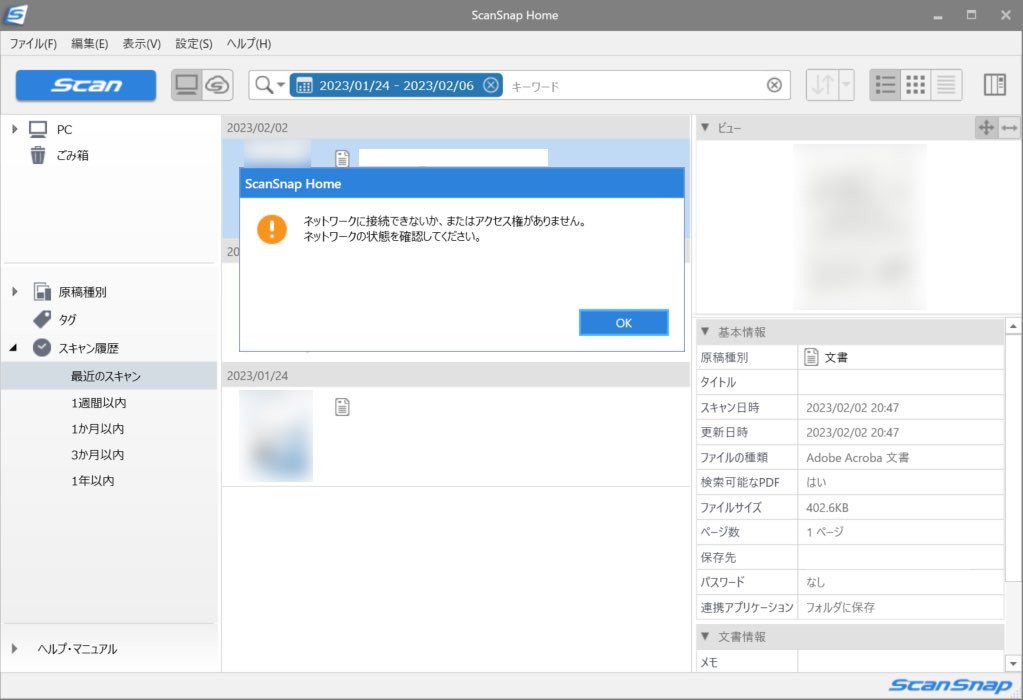Image resolution: width=1023 pixels, height=700 pixels.
Task: Click the 連携アプリケーション value フォルダに保存
Action: (x=840, y=607)
